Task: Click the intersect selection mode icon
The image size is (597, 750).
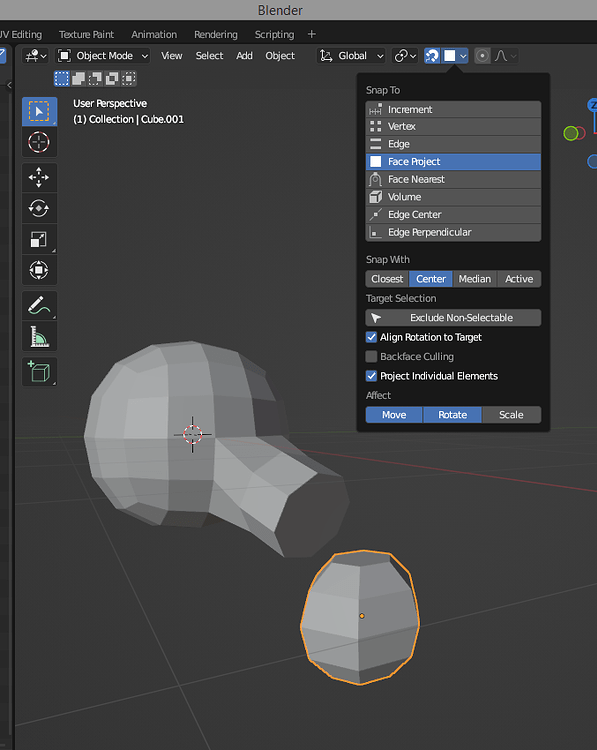Action: click(x=129, y=78)
